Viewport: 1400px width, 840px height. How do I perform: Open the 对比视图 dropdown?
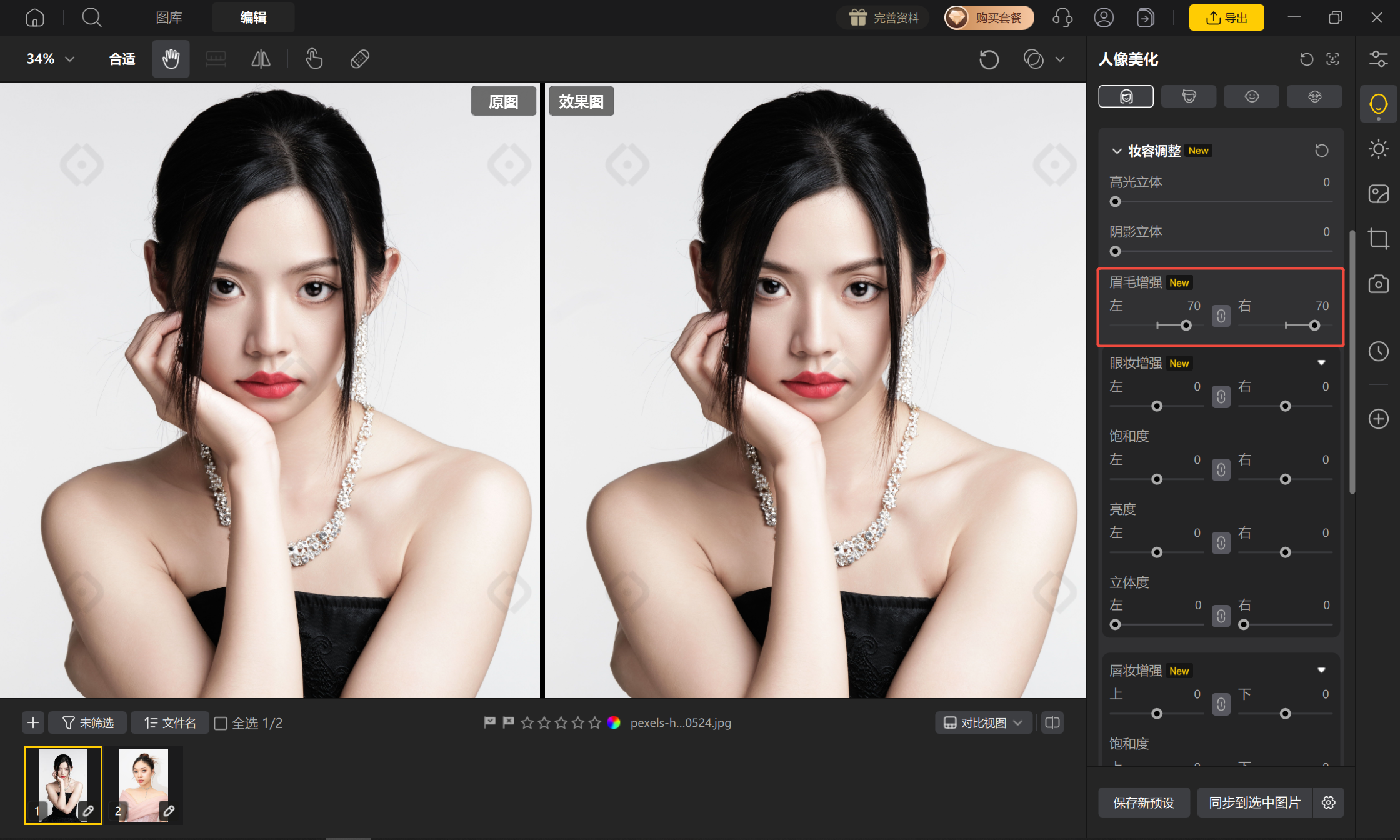[x=983, y=723]
